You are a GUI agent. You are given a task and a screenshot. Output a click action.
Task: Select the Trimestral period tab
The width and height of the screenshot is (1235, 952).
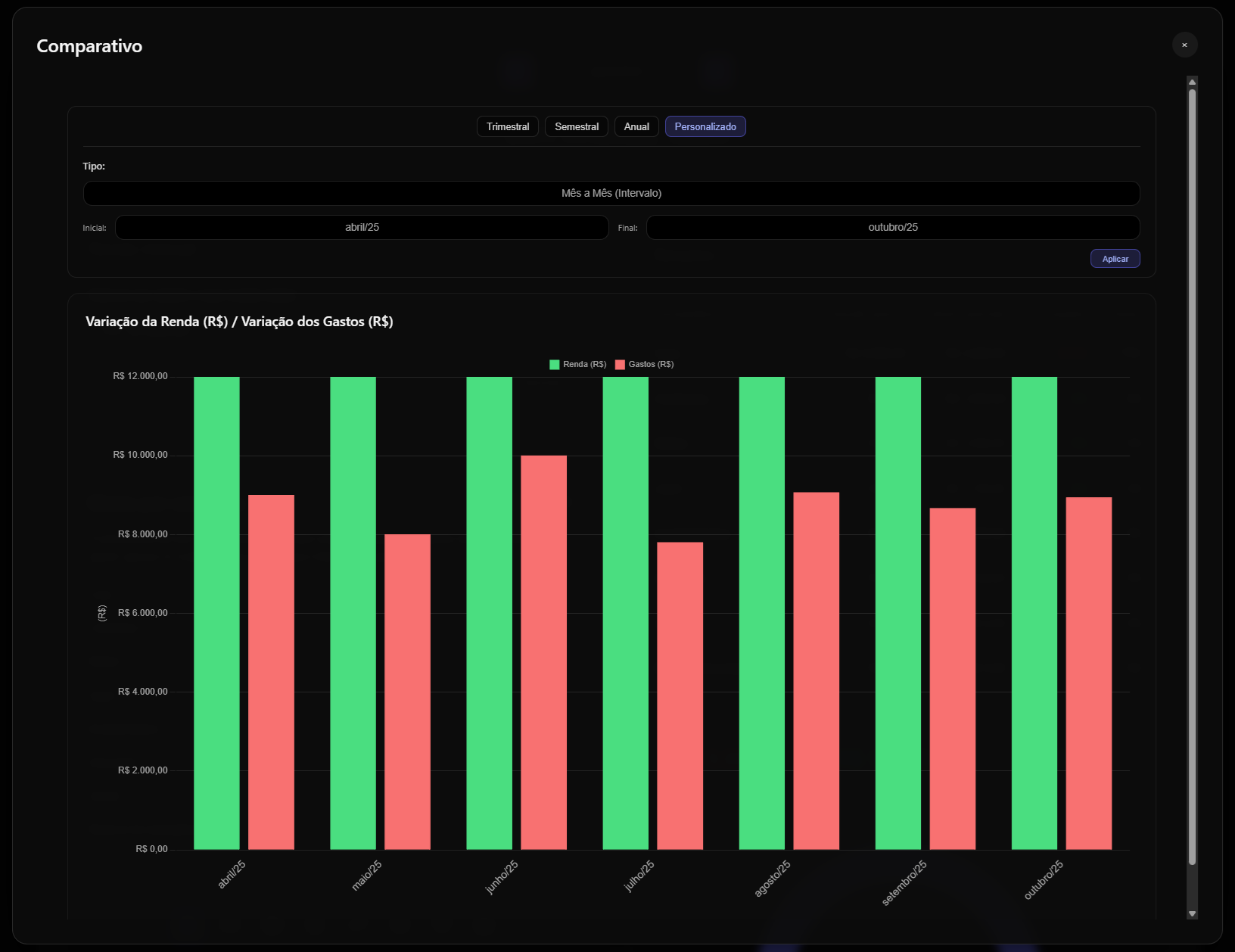click(x=508, y=126)
